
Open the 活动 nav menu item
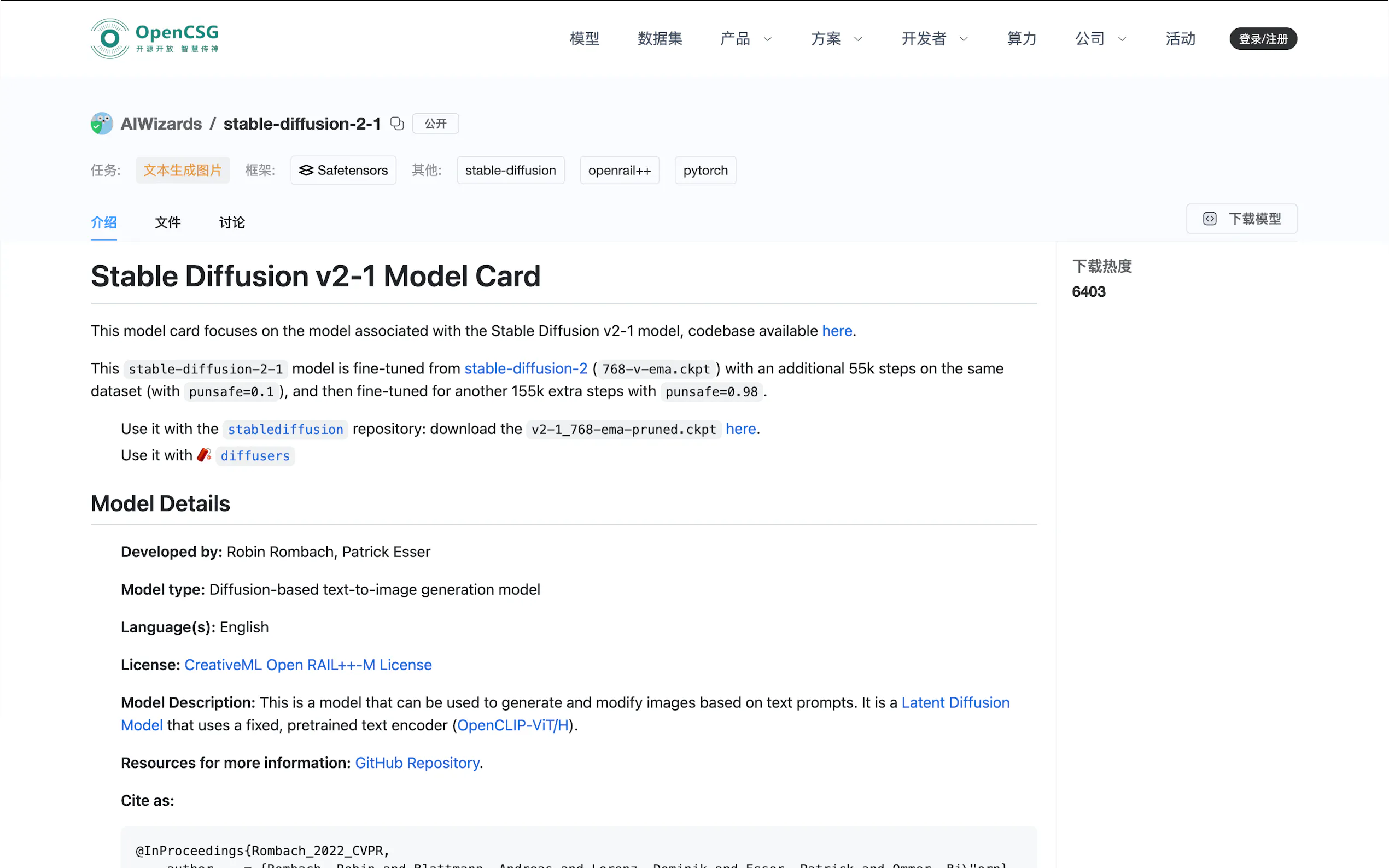[x=1180, y=38]
